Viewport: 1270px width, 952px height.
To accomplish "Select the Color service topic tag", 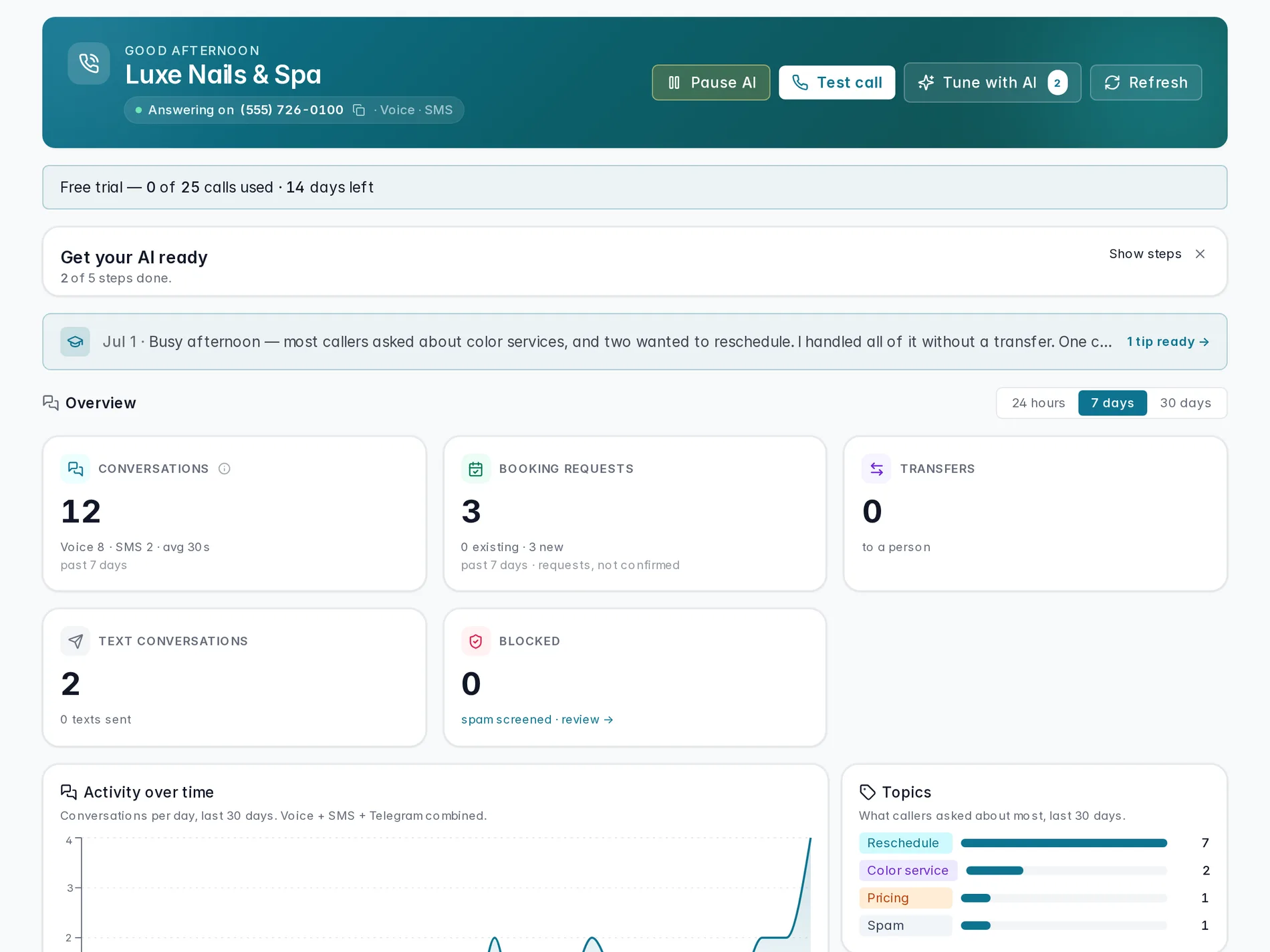I will coord(908,870).
